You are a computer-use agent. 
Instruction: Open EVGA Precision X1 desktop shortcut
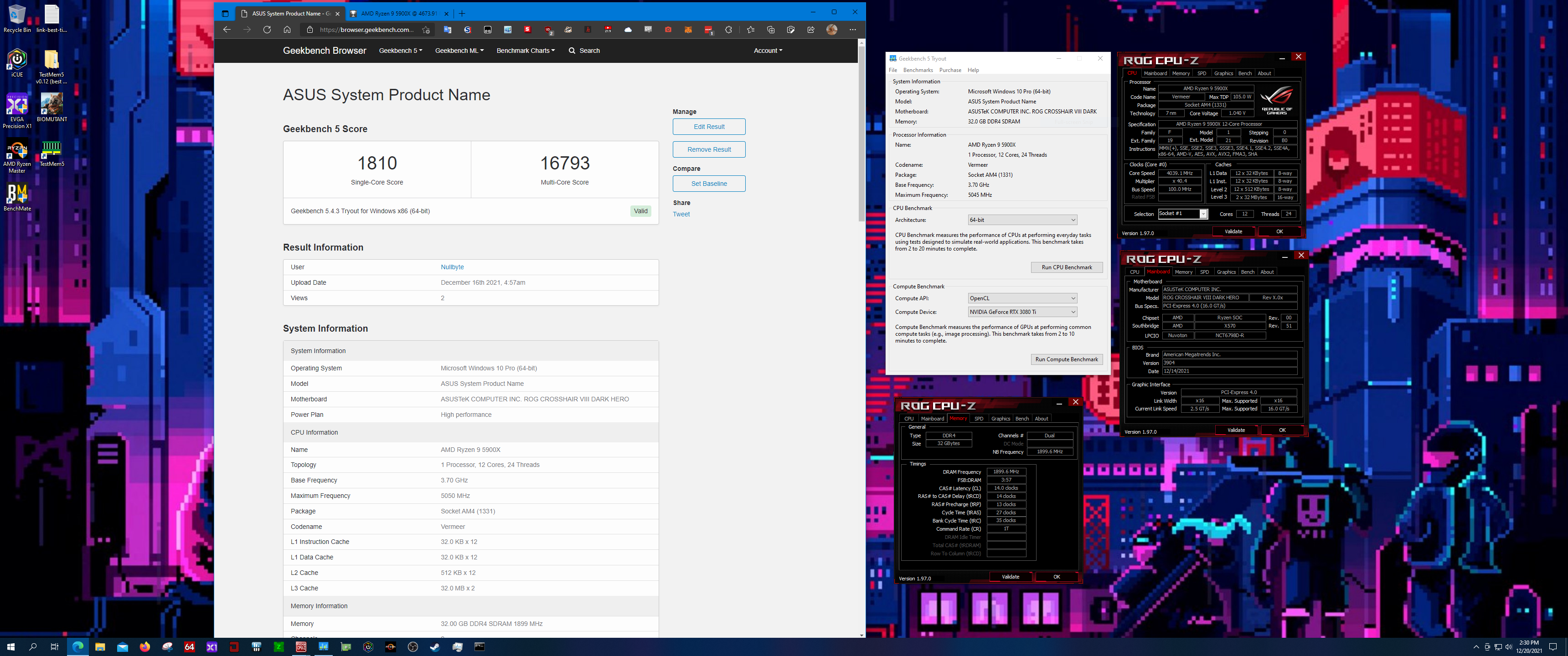tap(17, 111)
